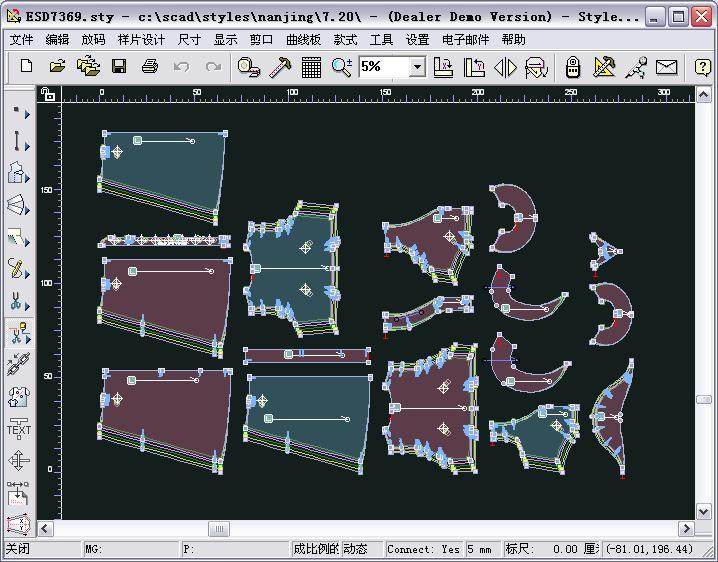The image size is (718, 562).
Task: Select the X-Y grading piece tool
Action: [x=19, y=525]
